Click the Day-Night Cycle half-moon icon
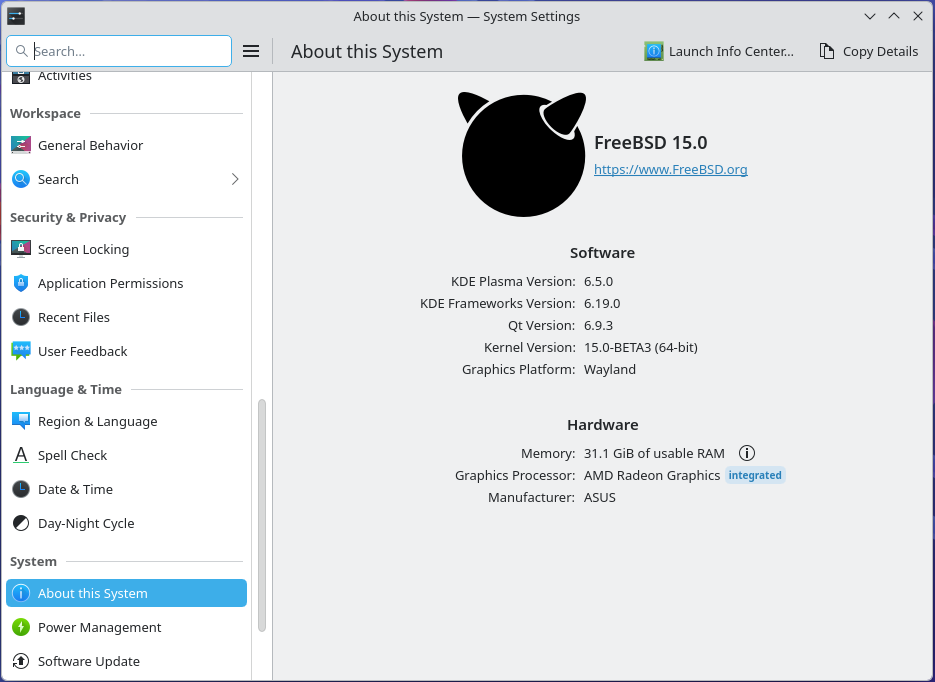Screen dimensions: 935x682 [x=21, y=523]
